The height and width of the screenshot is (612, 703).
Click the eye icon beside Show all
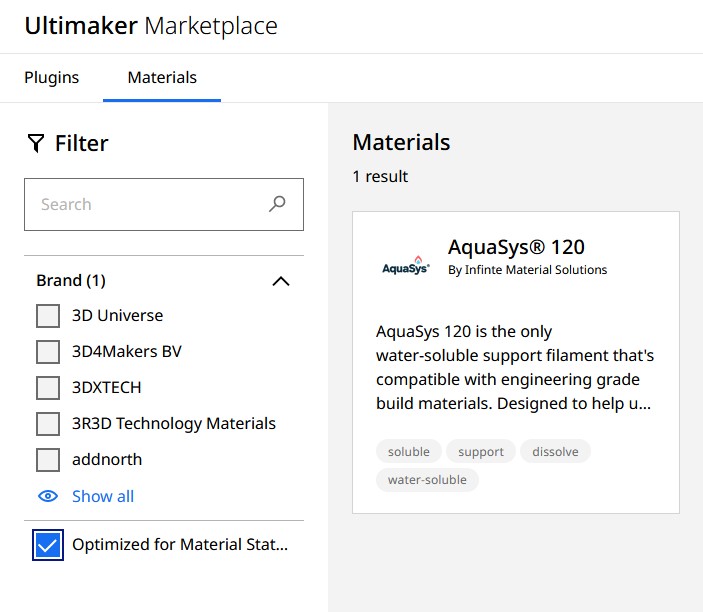pyautogui.click(x=48, y=496)
